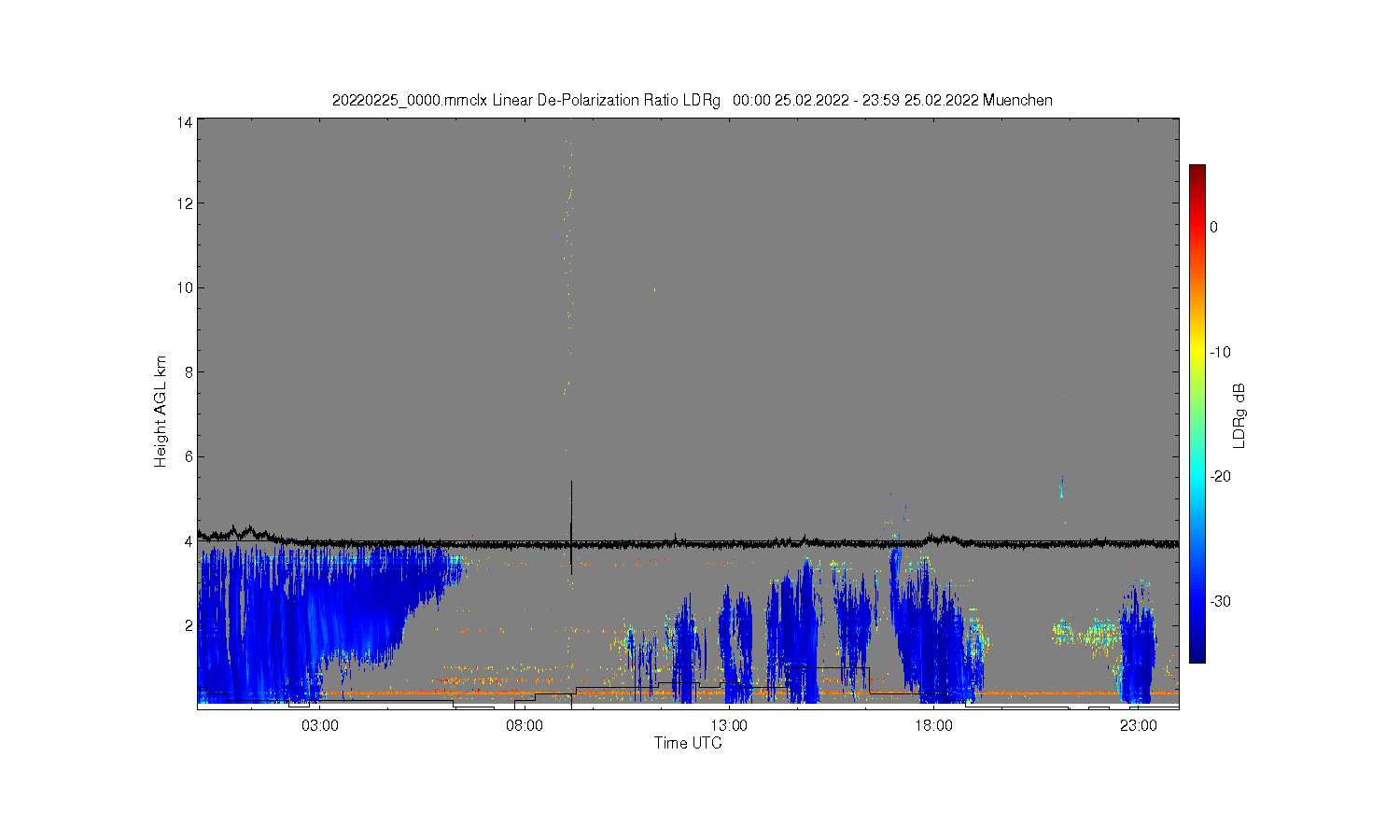
Task: Click the height tick label 12
Action: (x=185, y=203)
